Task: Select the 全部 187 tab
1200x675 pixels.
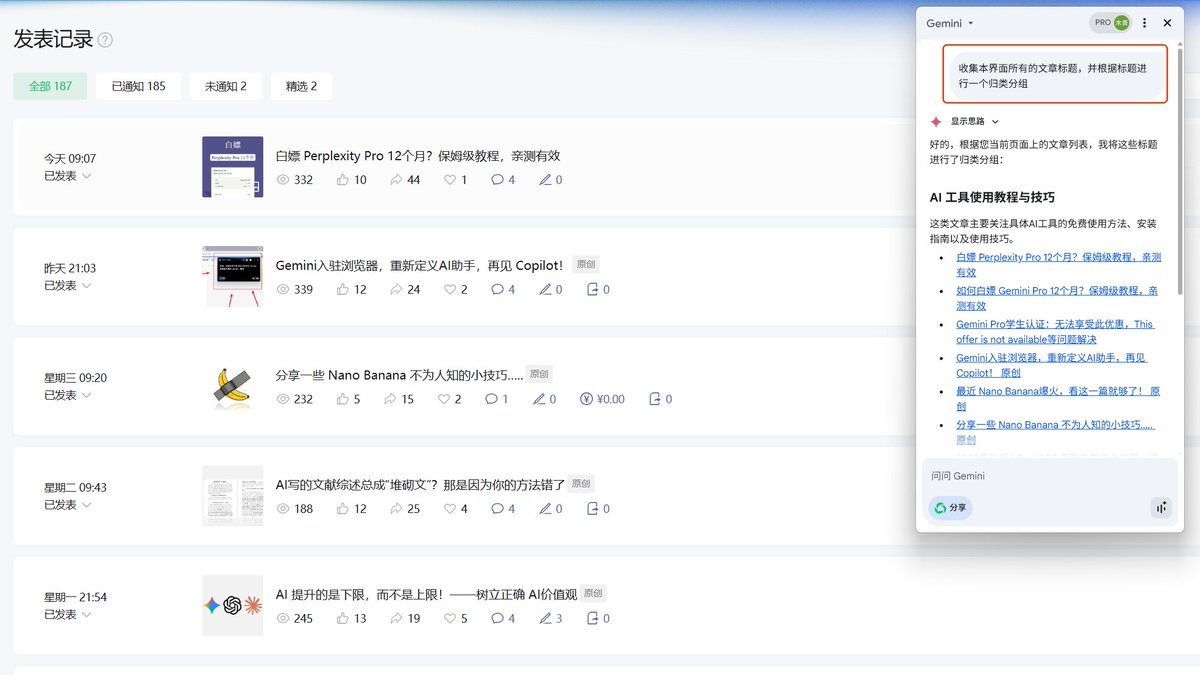Action: pyautogui.click(x=50, y=86)
